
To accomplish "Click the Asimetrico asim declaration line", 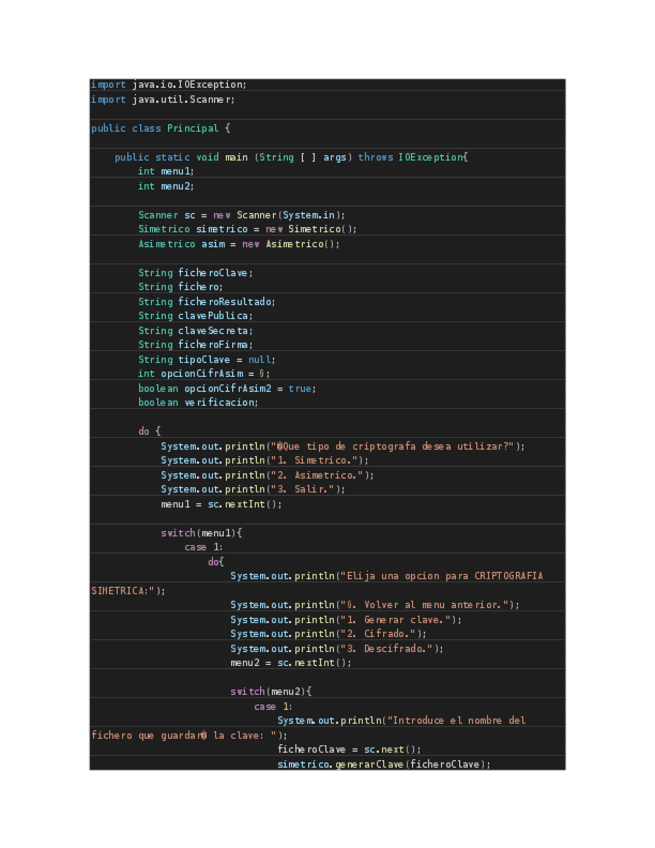I will coord(239,244).
